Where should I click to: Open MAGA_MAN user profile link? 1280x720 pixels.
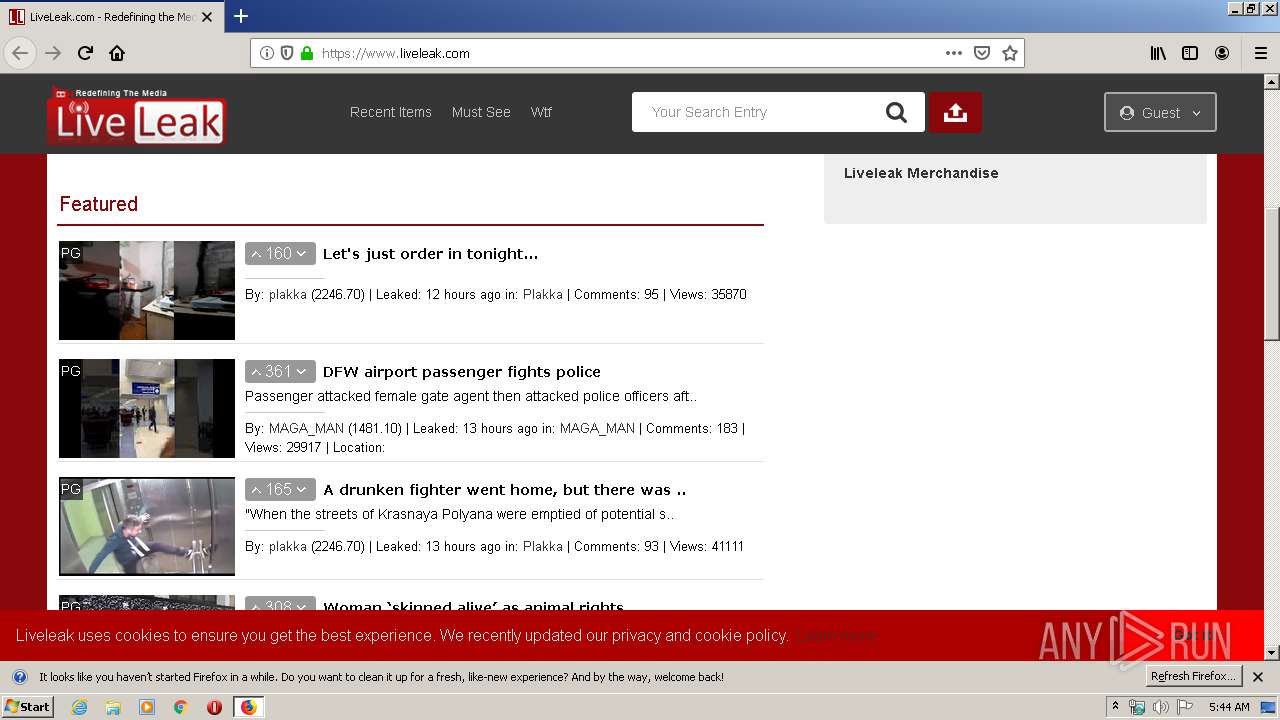[306, 428]
